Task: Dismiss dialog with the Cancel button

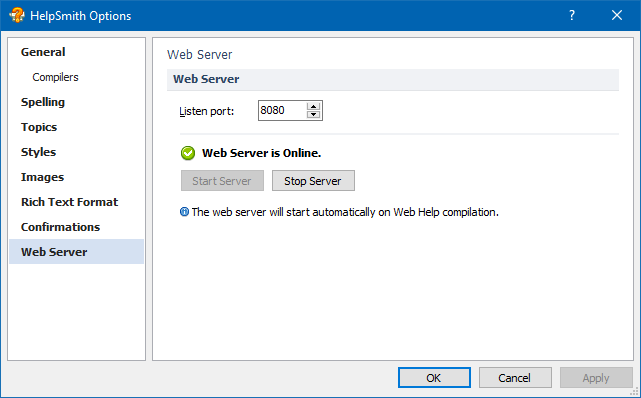Action: [x=515, y=378]
